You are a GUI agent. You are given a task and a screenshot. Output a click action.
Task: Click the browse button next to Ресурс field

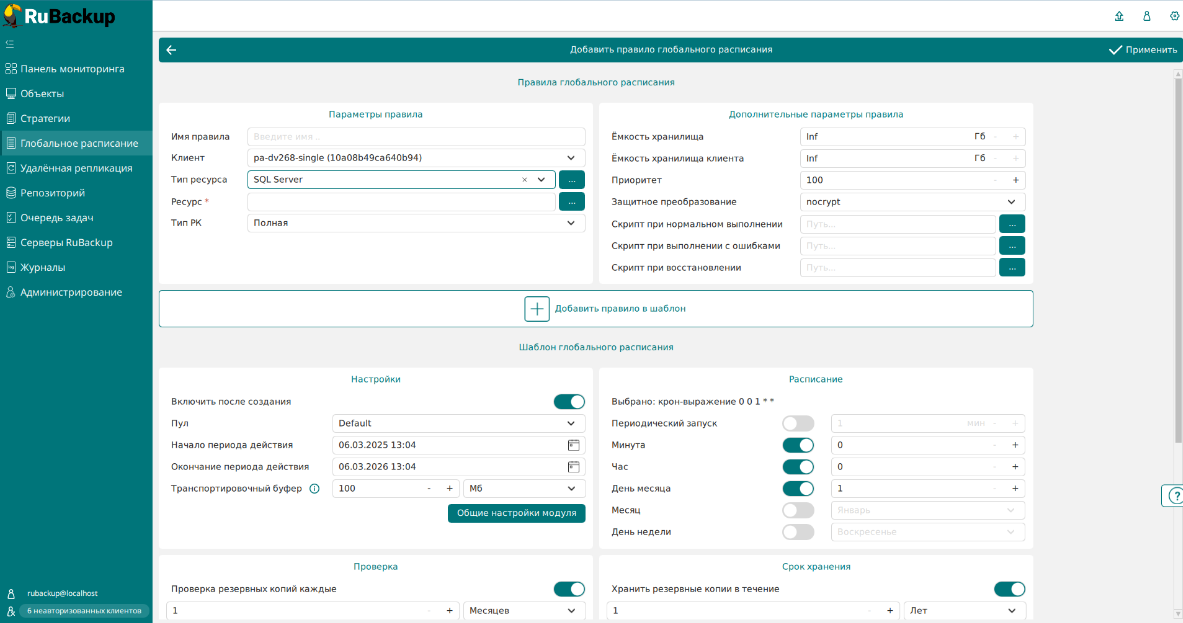[x=571, y=201]
